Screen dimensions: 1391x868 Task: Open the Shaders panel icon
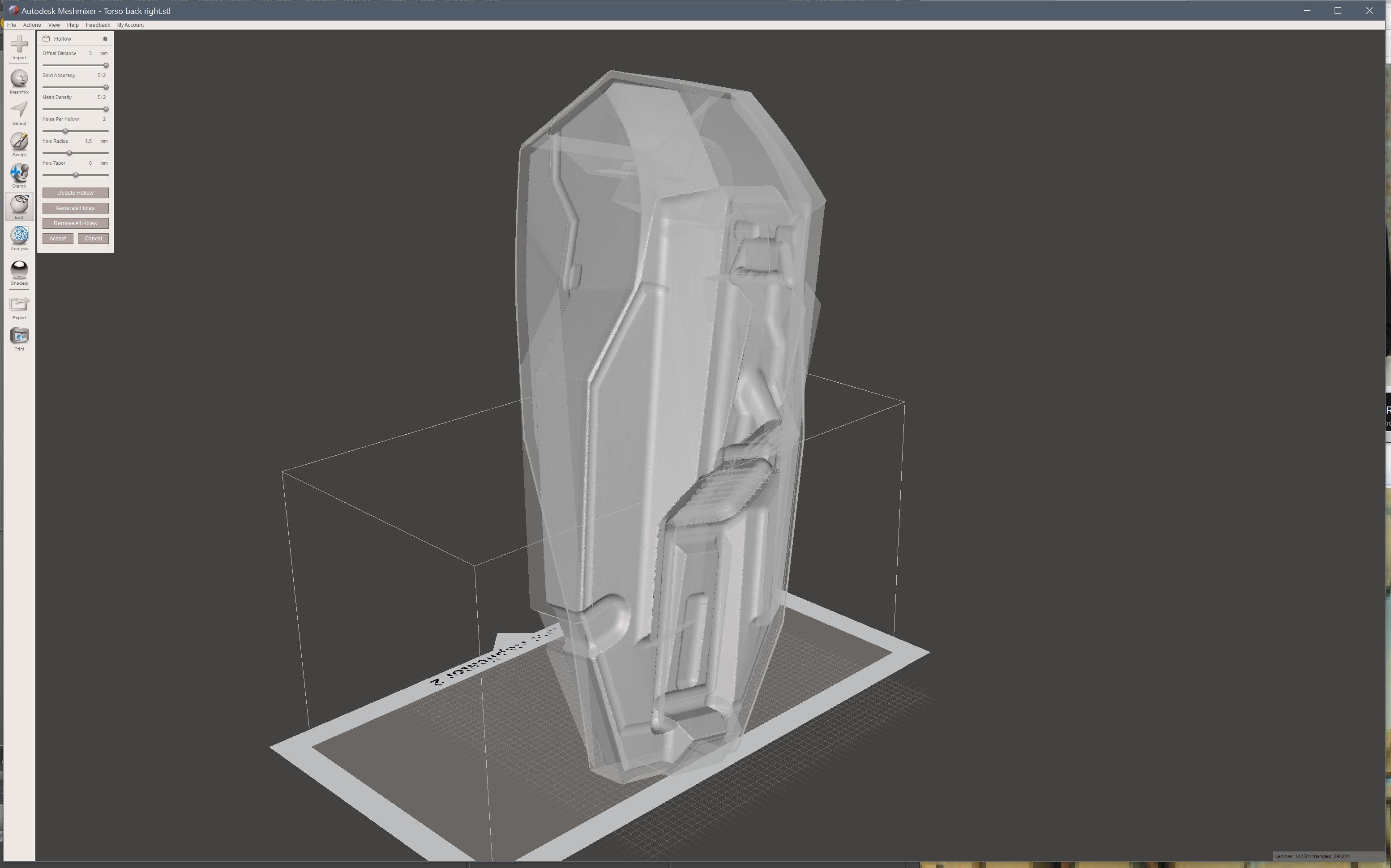click(x=19, y=270)
